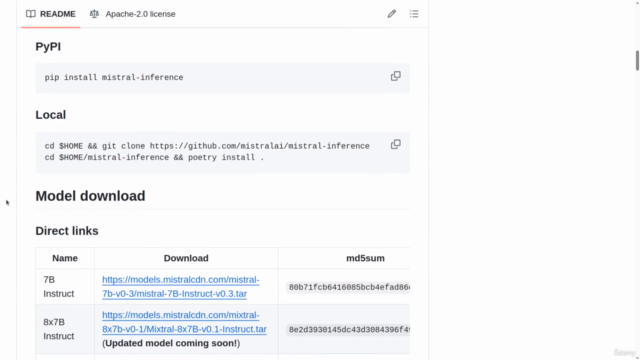Click the "md5sum" column header
This screenshot has width=640, height=360.
pos(365,258)
